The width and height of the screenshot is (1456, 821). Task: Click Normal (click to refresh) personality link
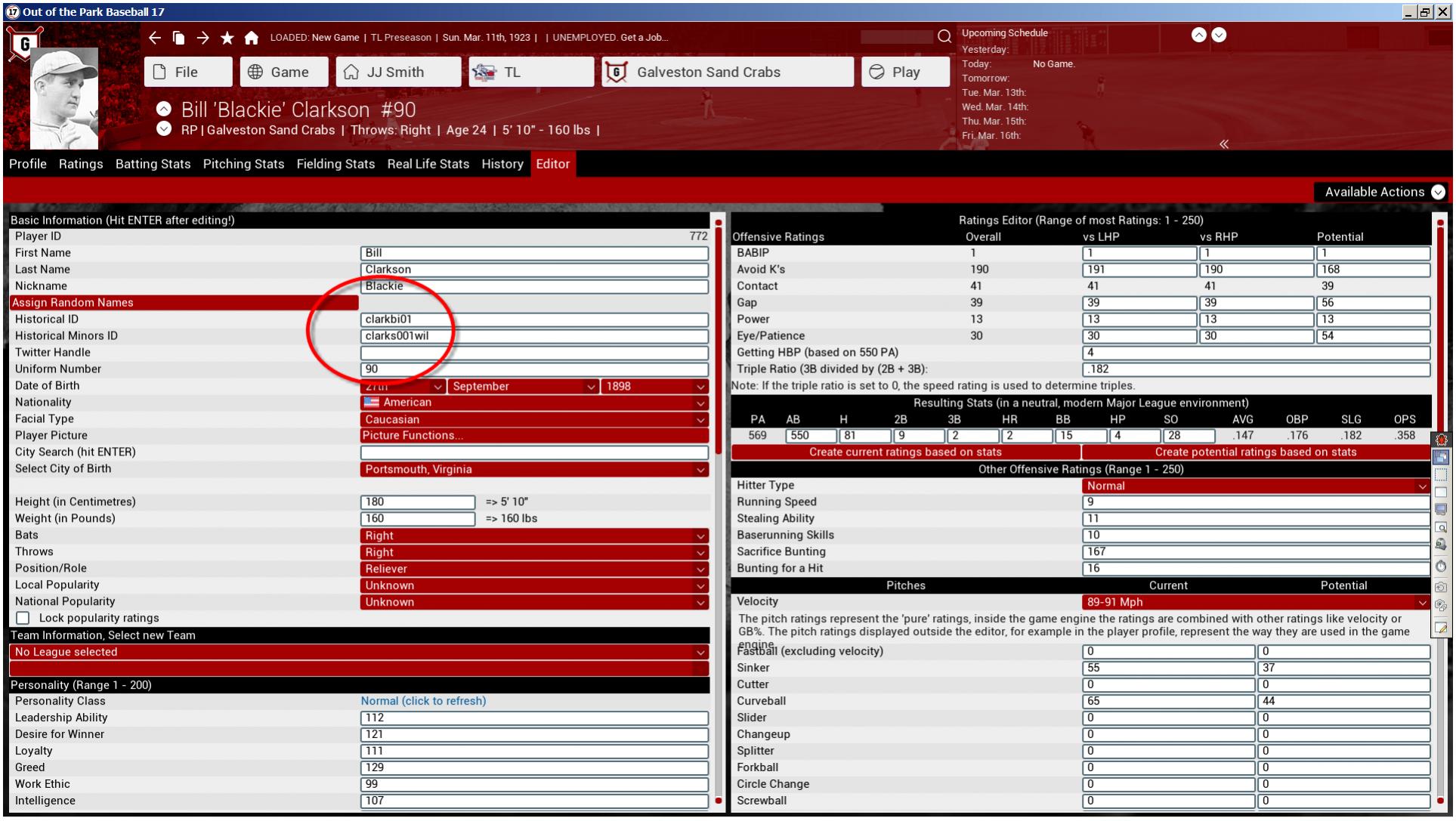tap(423, 701)
